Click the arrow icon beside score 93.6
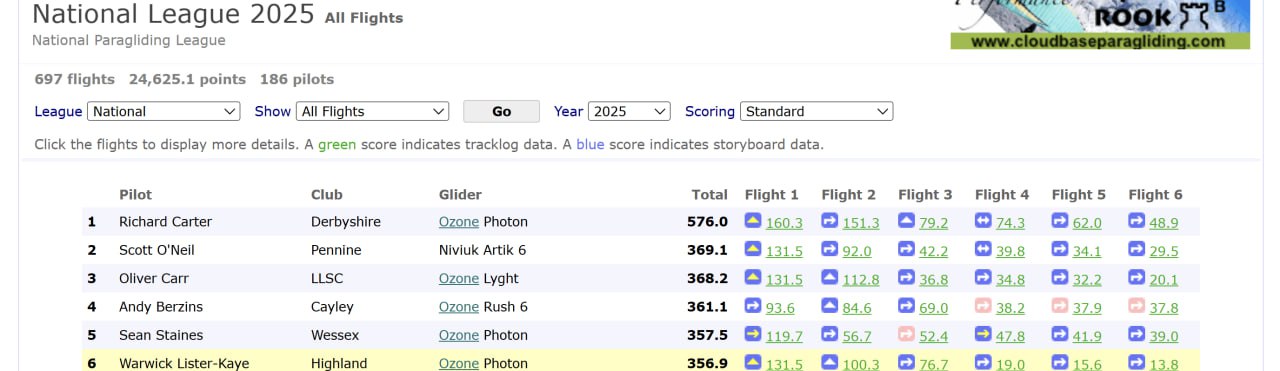Screen dimensions: 1280x371 (x=753, y=306)
